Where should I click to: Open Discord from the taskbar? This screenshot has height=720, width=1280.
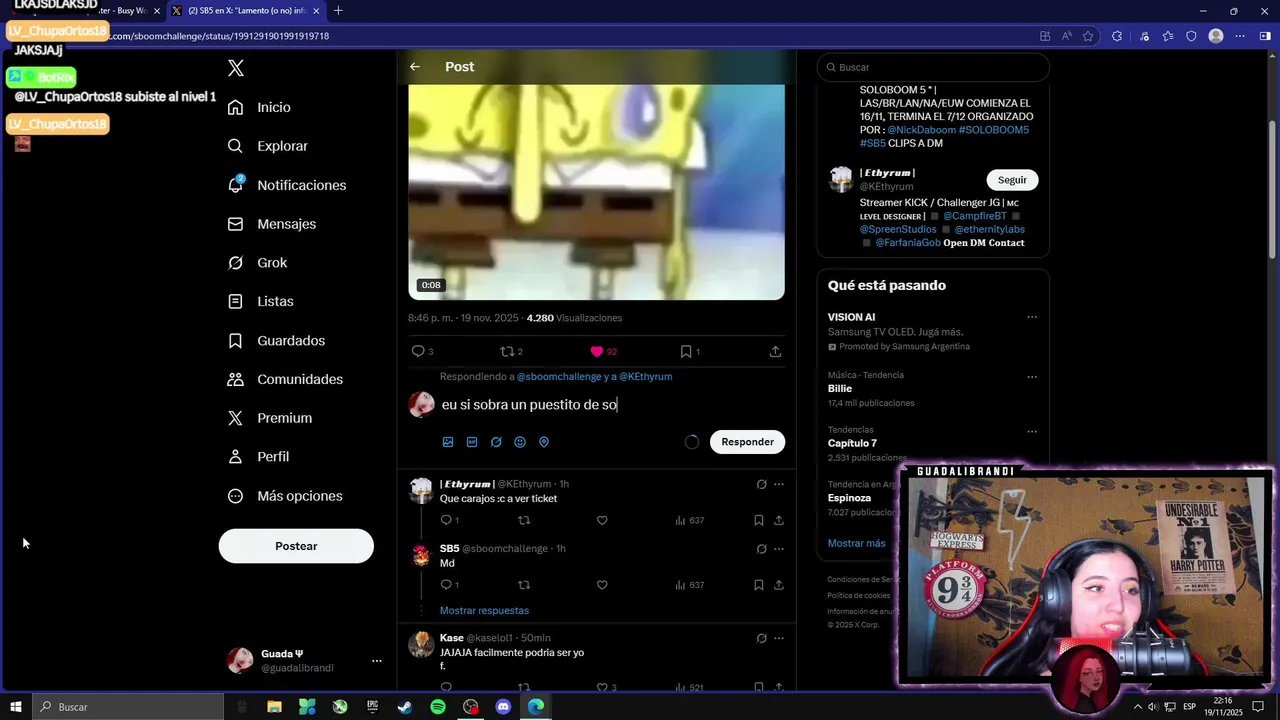[503, 707]
